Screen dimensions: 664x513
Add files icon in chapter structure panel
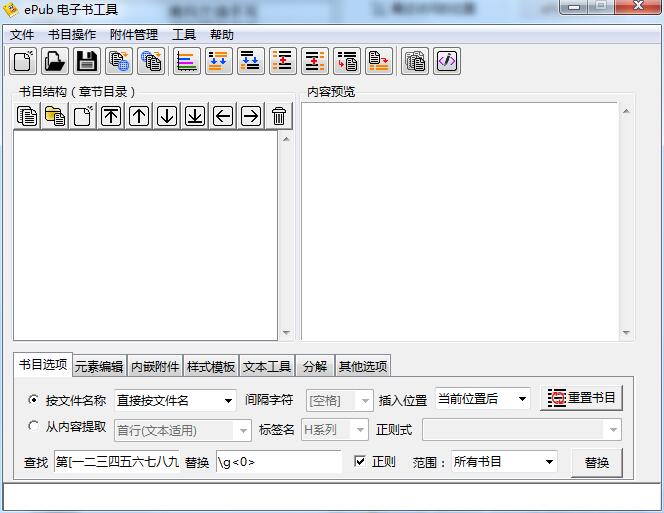pos(27,116)
